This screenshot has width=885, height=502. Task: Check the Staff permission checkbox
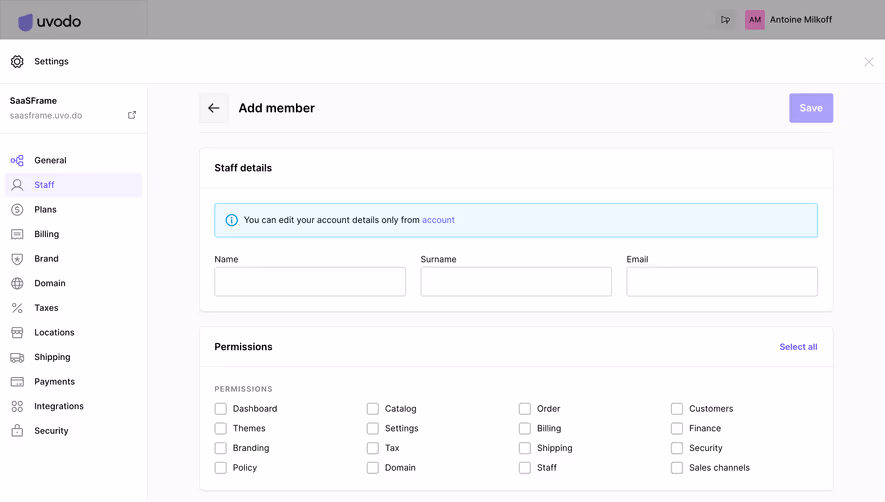[x=525, y=468]
